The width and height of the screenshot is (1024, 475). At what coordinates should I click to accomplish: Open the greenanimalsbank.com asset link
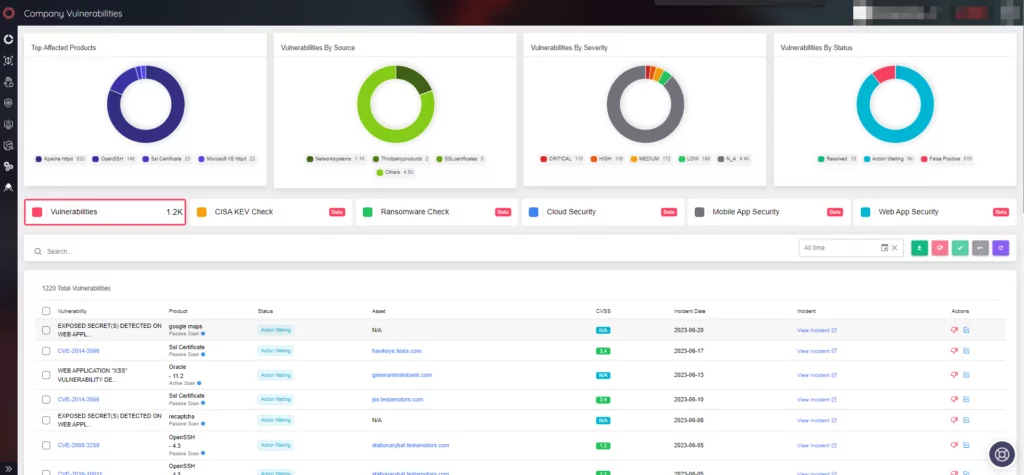click(x=402, y=375)
